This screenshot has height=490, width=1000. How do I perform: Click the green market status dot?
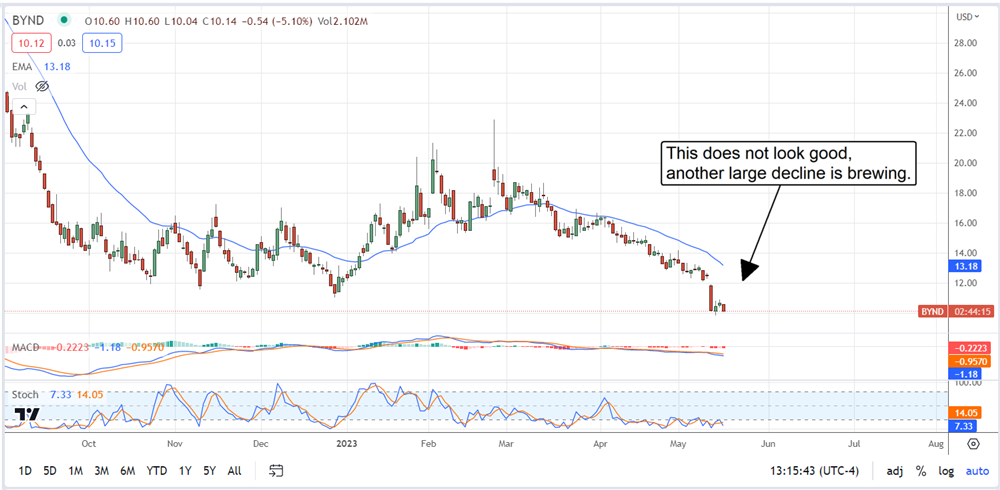(x=62, y=20)
